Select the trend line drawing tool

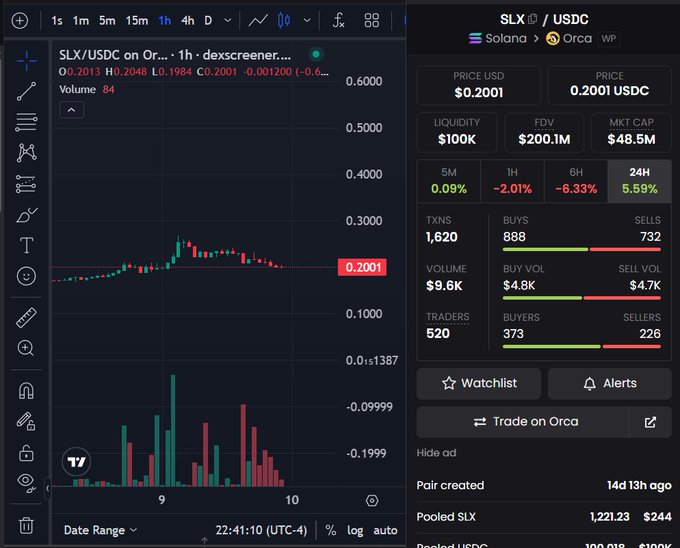click(26, 91)
